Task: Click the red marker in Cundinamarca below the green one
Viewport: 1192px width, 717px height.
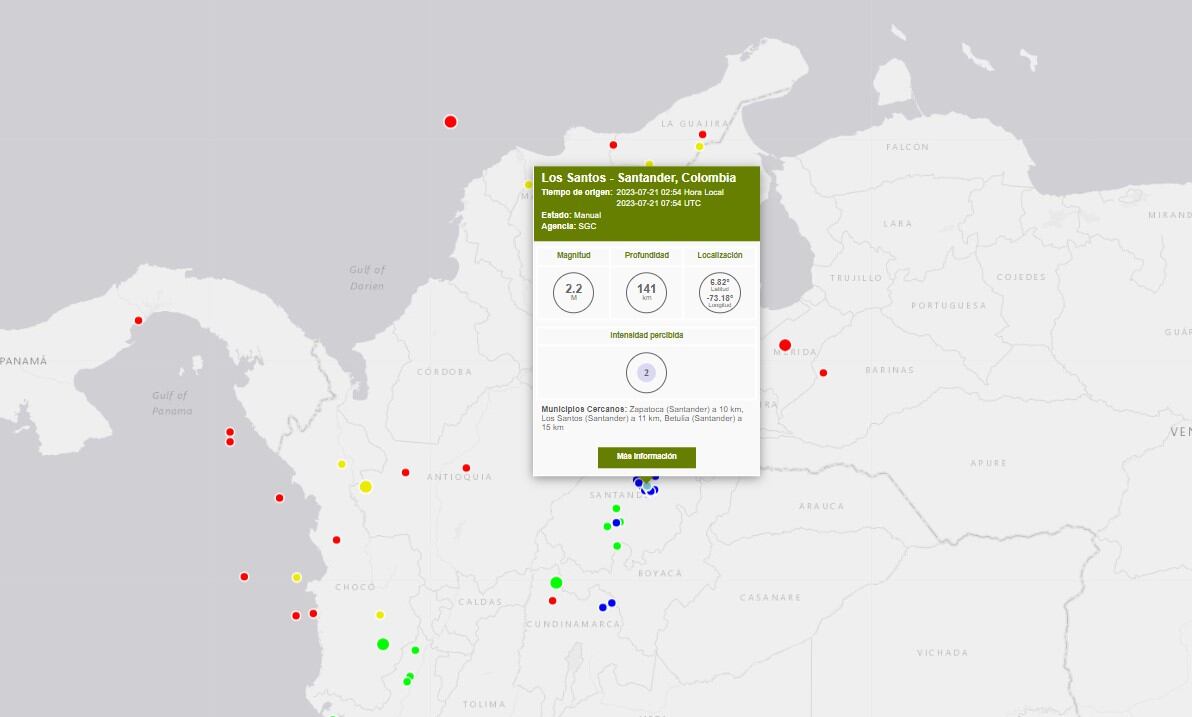Action: coord(552,601)
